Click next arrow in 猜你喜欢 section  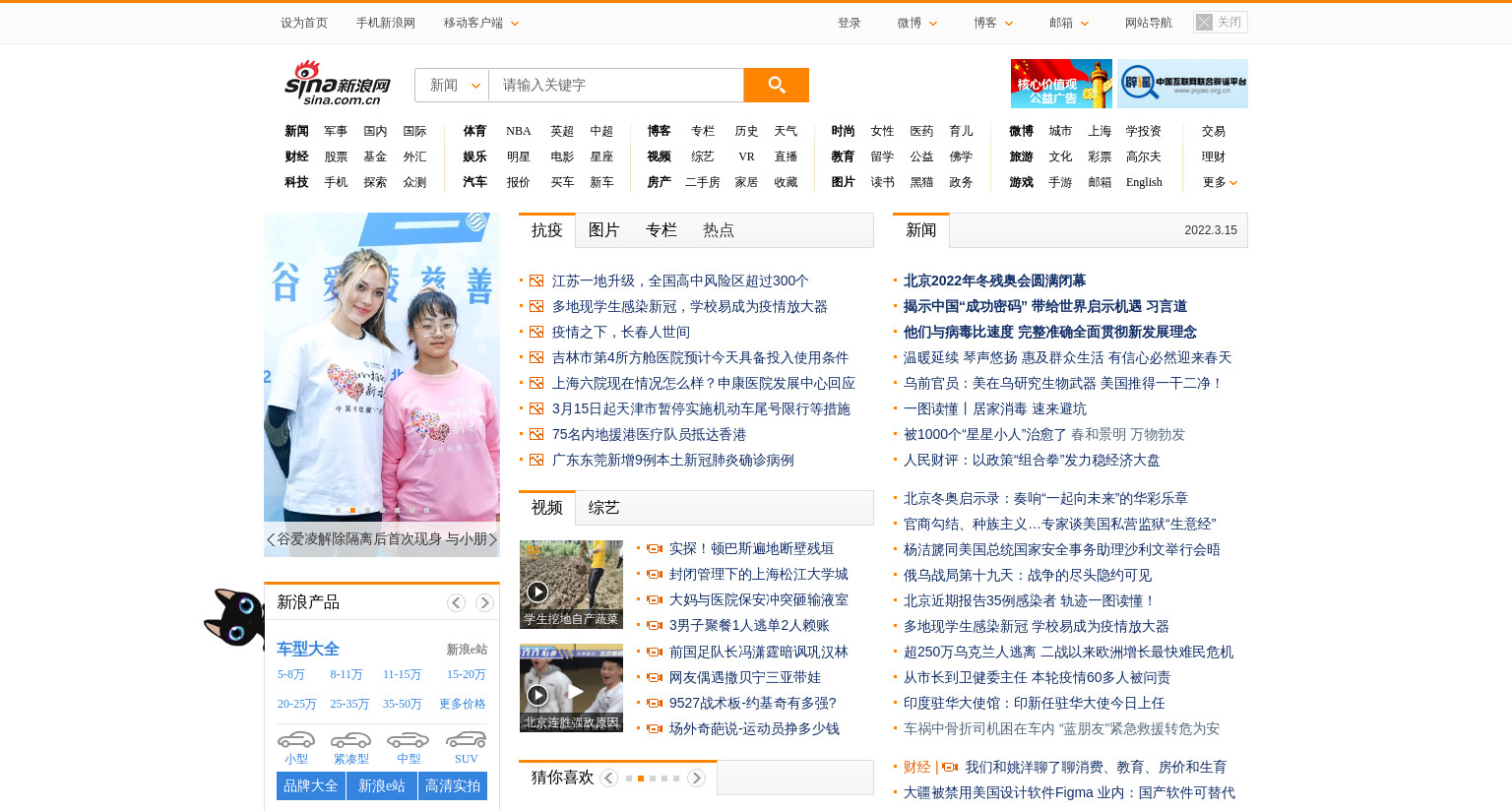(x=696, y=778)
